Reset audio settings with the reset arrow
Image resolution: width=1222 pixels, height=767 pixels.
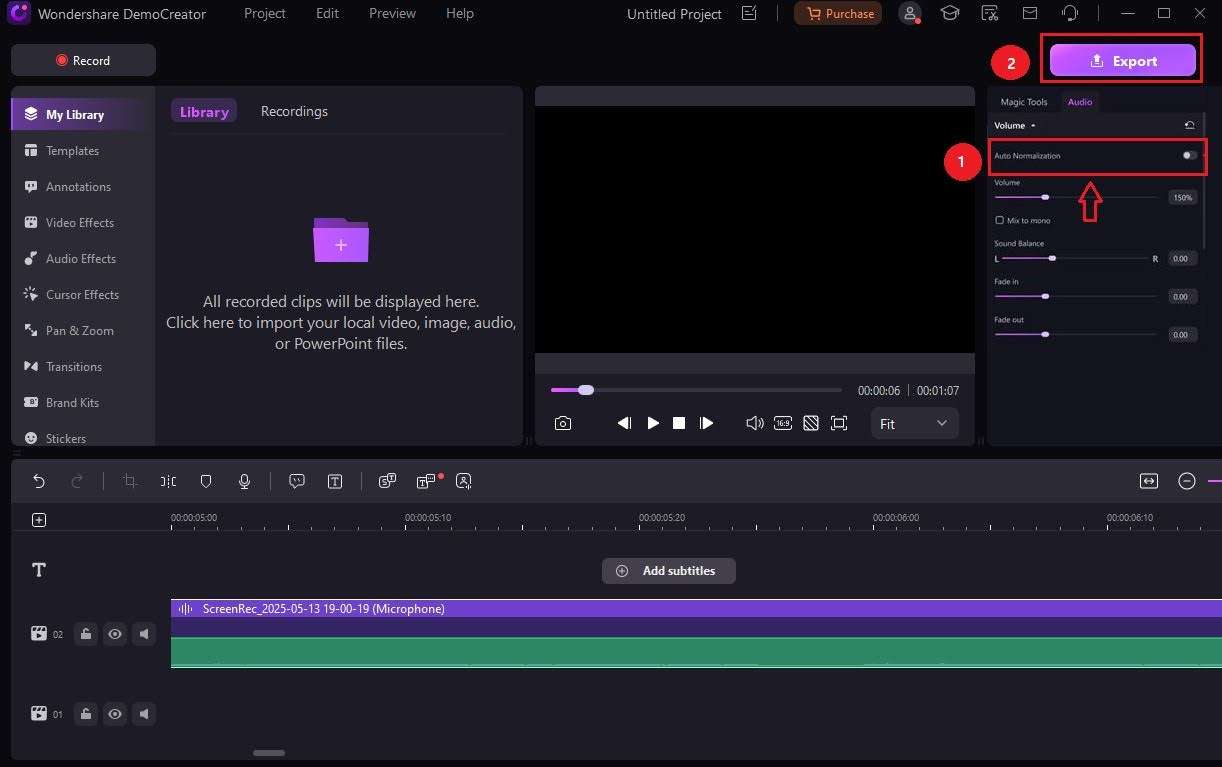(x=1189, y=125)
